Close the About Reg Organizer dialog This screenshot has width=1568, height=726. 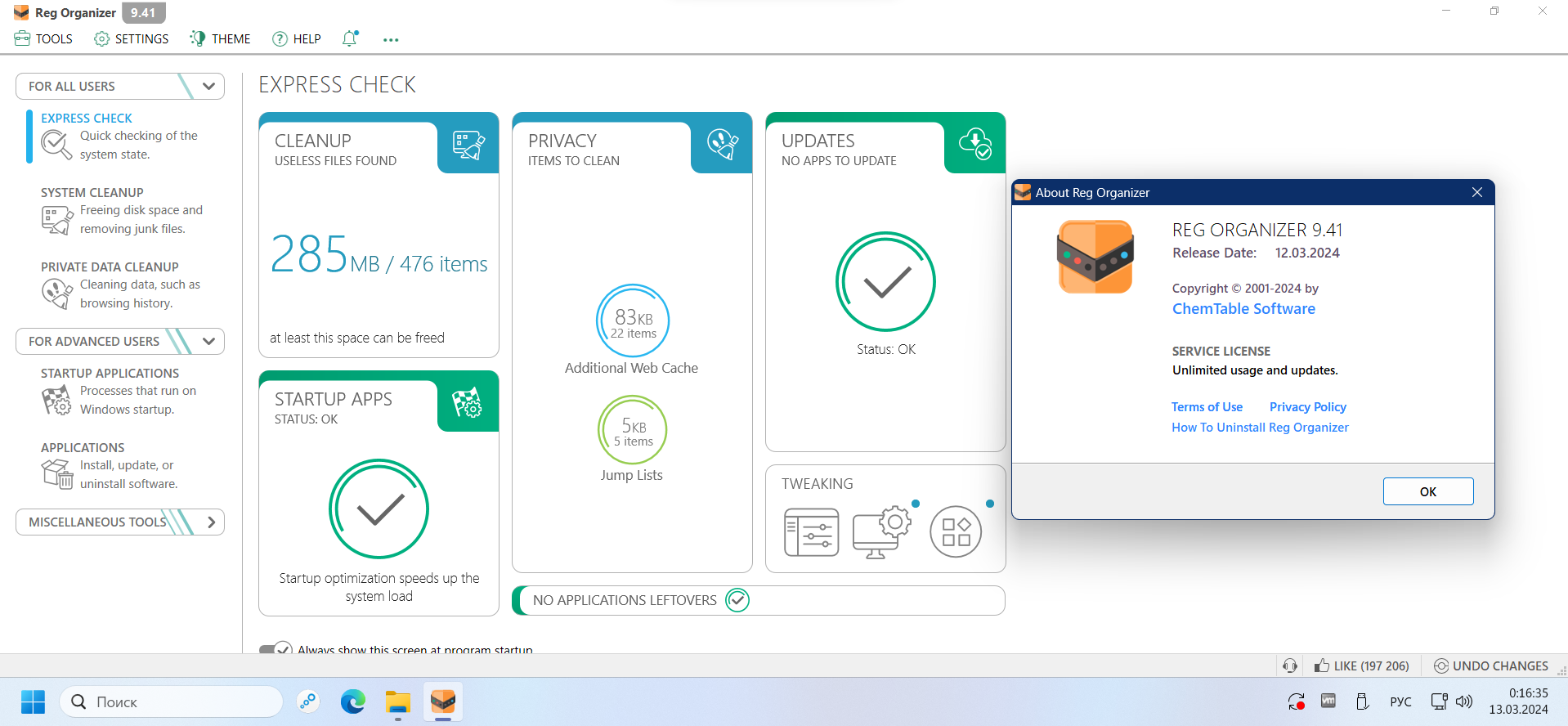[x=1476, y=192]
